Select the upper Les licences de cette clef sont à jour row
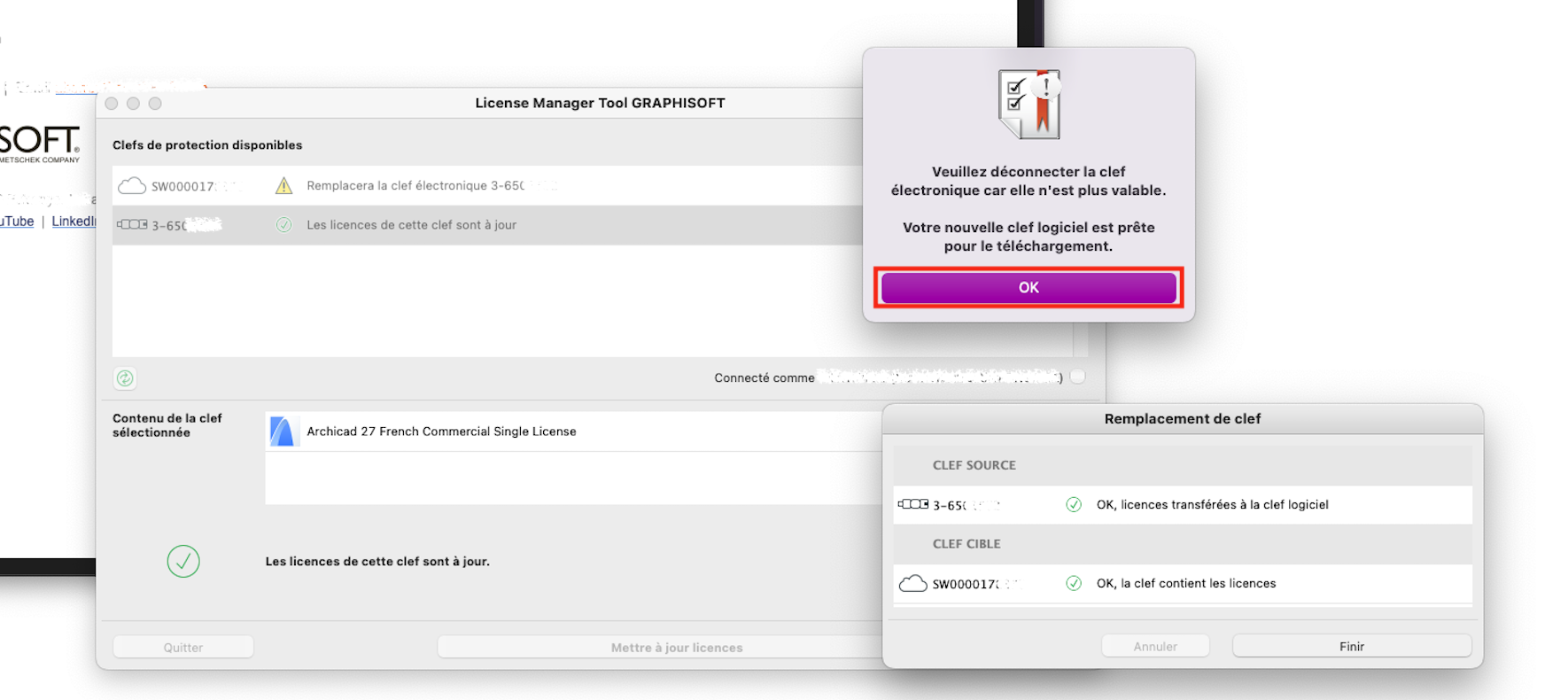This screenshot has height=700, width=1568. pyautogui.click(x=487, y=225)
